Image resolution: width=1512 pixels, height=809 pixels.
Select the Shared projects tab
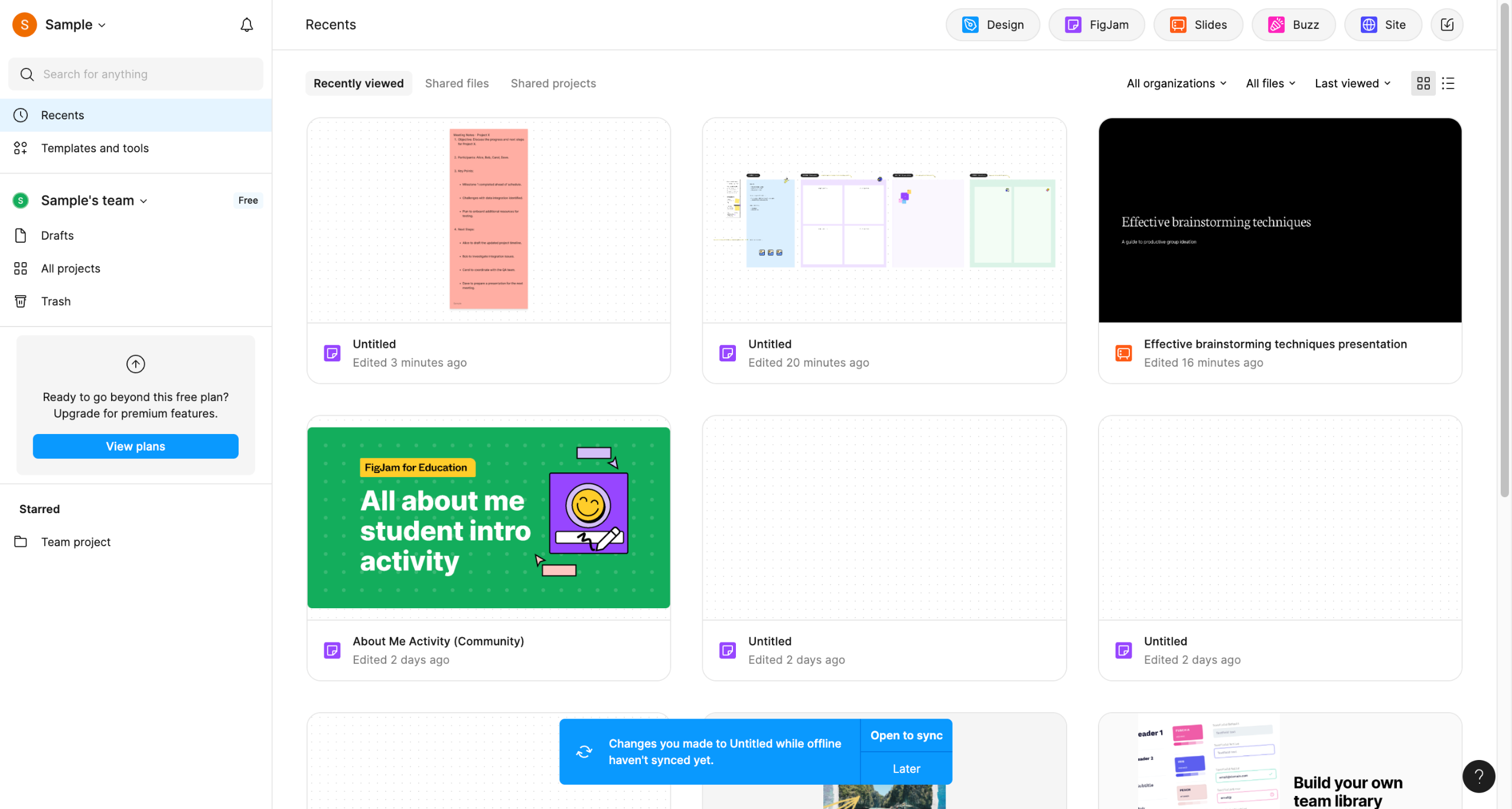click(553, 83)
